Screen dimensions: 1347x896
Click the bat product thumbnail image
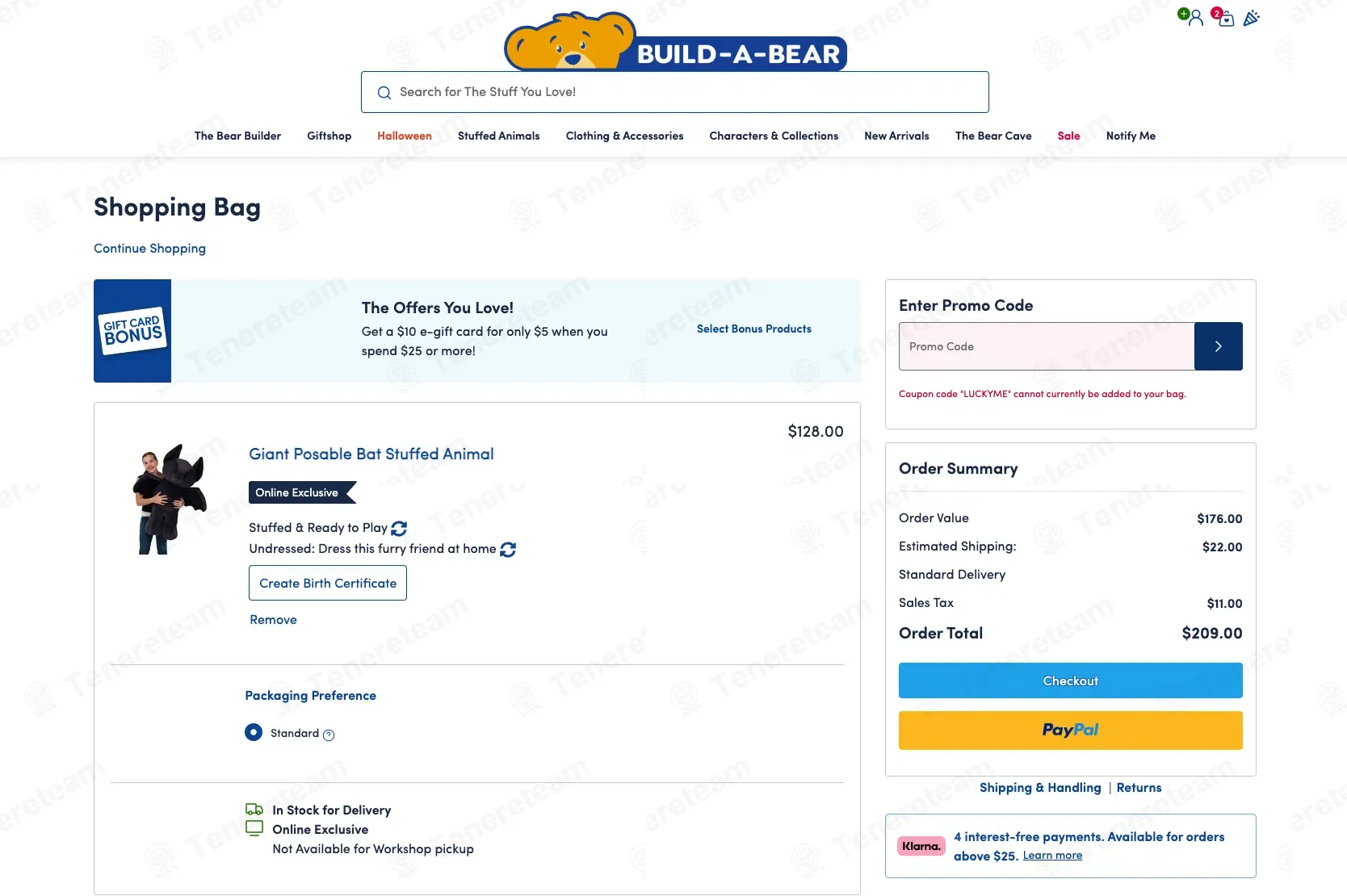(170, 499)
